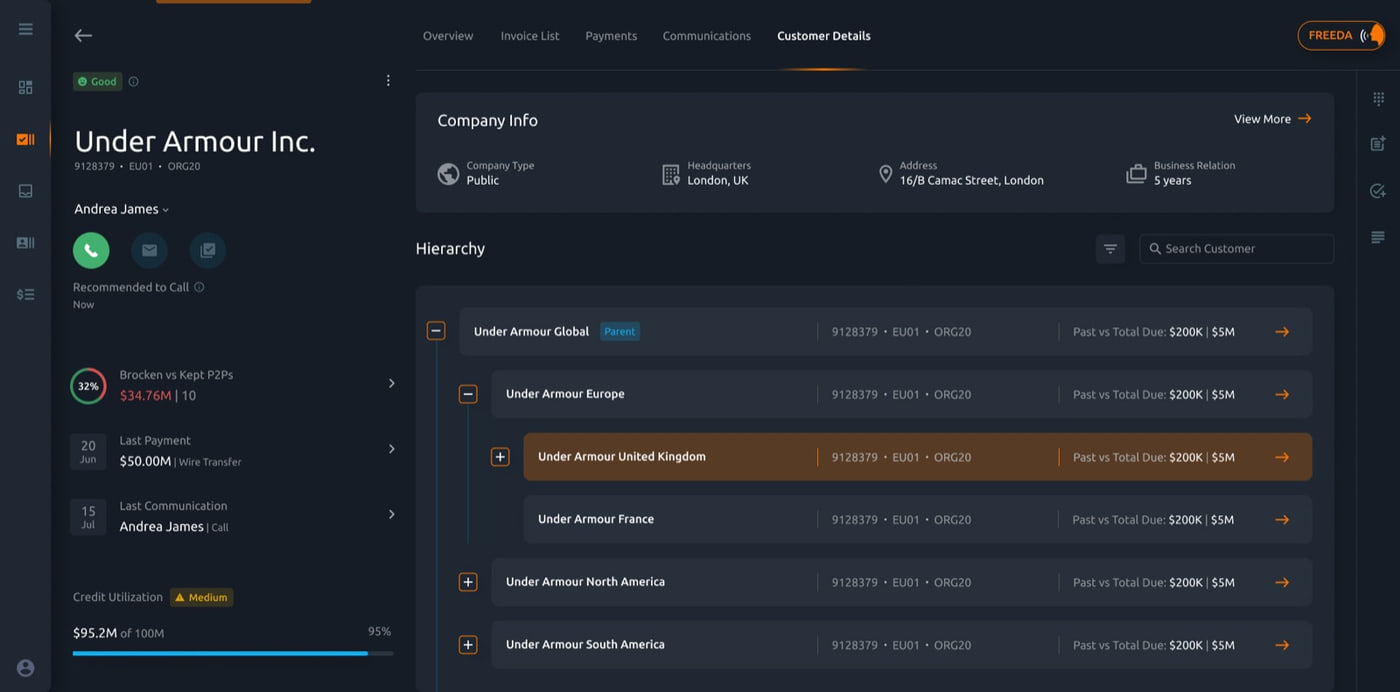Switch to the Payments tab
1400x692 pixels.
pyautogui.click(x=611, y=36)
